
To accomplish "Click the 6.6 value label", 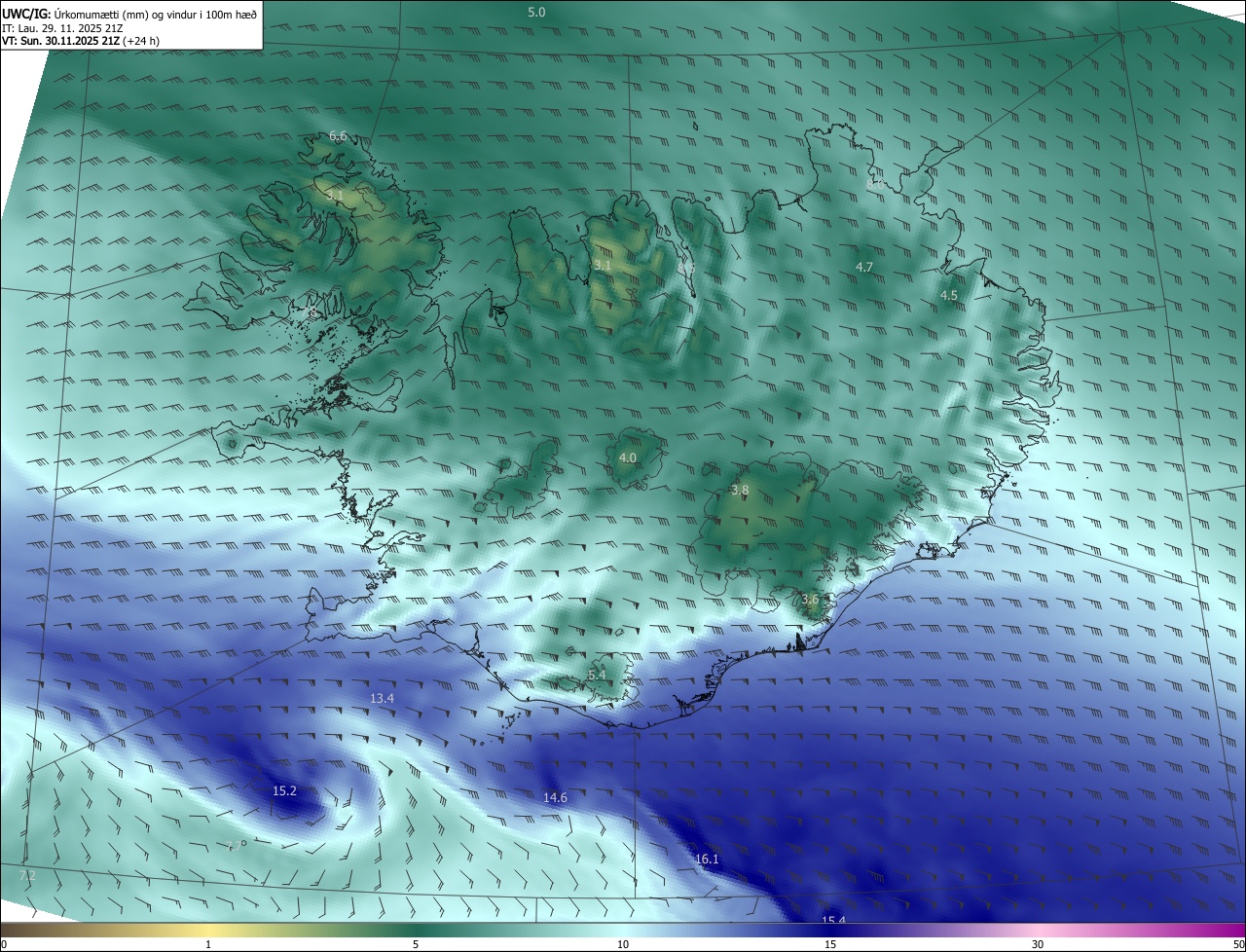I will point(338,136).
